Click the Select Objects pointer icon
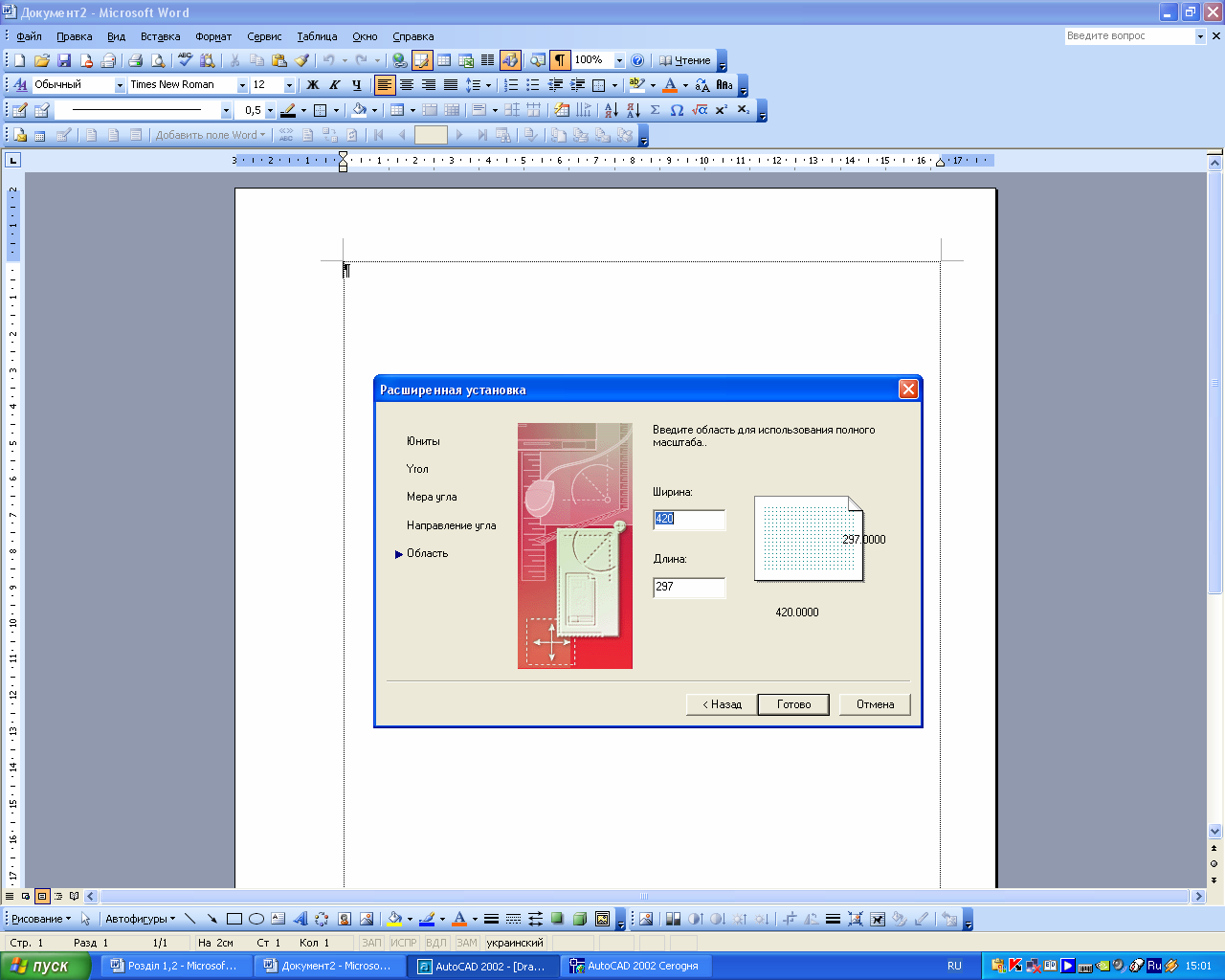1225x980 pixels. coord(85,919)
